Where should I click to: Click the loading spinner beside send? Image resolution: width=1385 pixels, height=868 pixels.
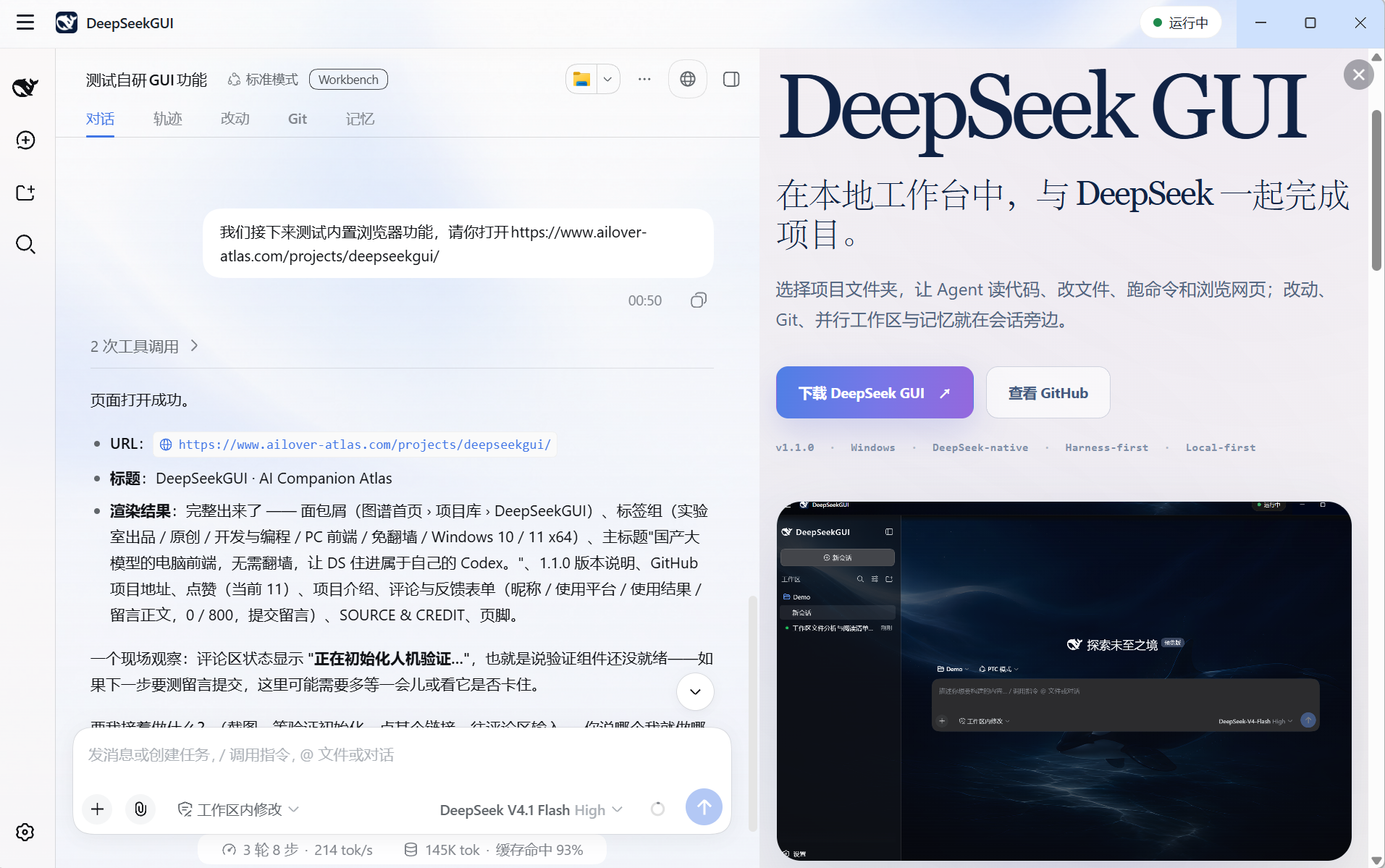pos(657,809)
